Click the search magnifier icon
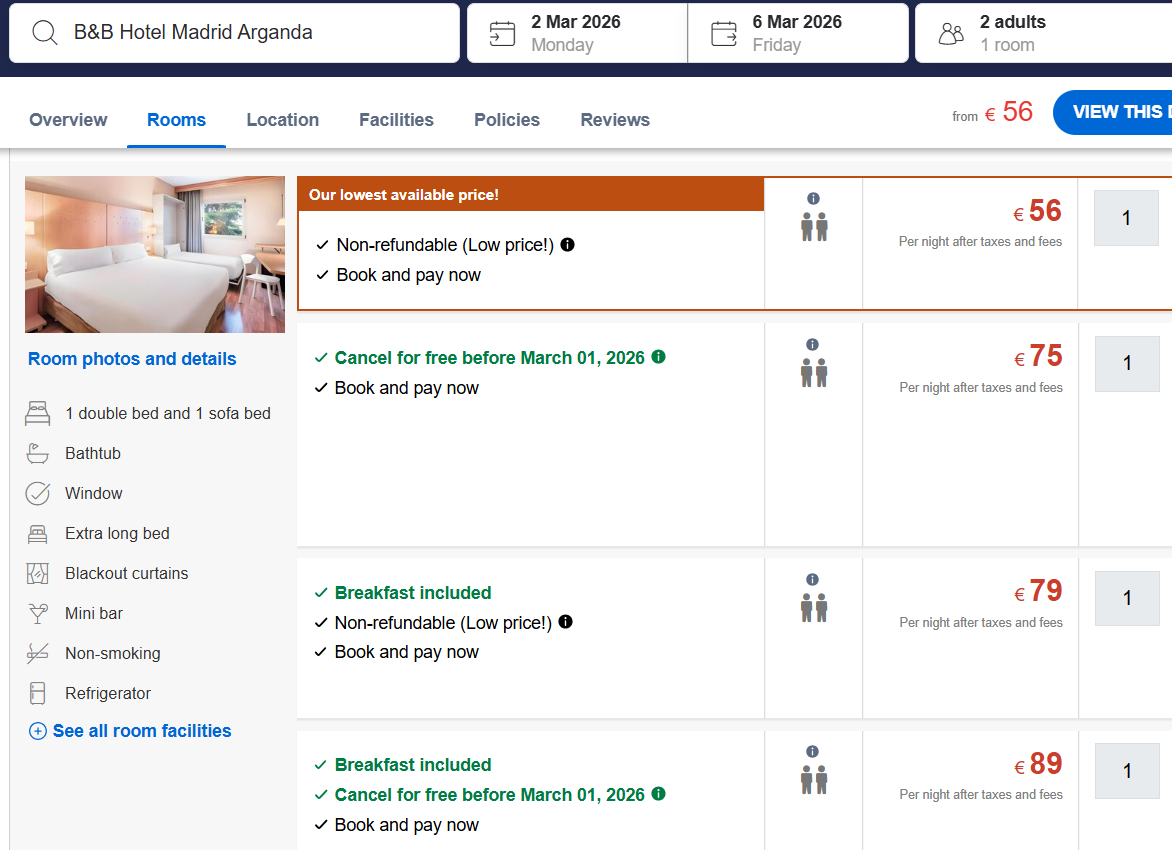This screenshot has width=1172, height=850. (45, 32)
